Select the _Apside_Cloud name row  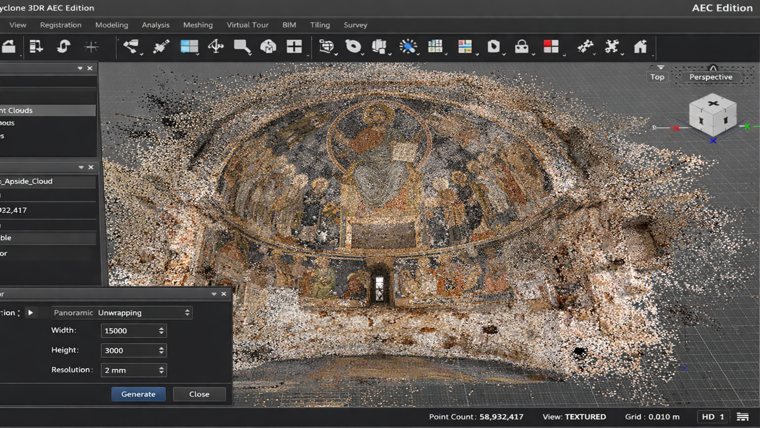[x=48, y=181]
